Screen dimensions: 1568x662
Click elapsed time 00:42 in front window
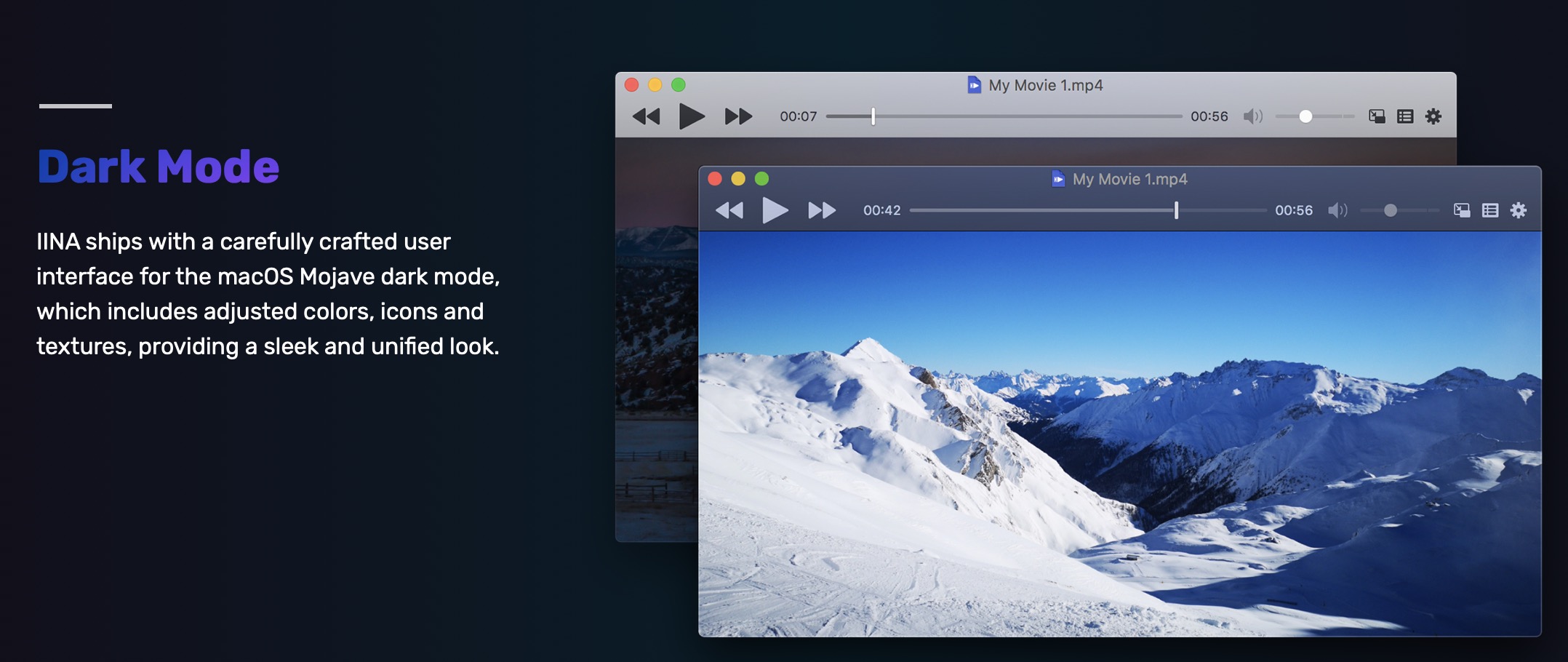pyautogui.click(x=881, y=210)
